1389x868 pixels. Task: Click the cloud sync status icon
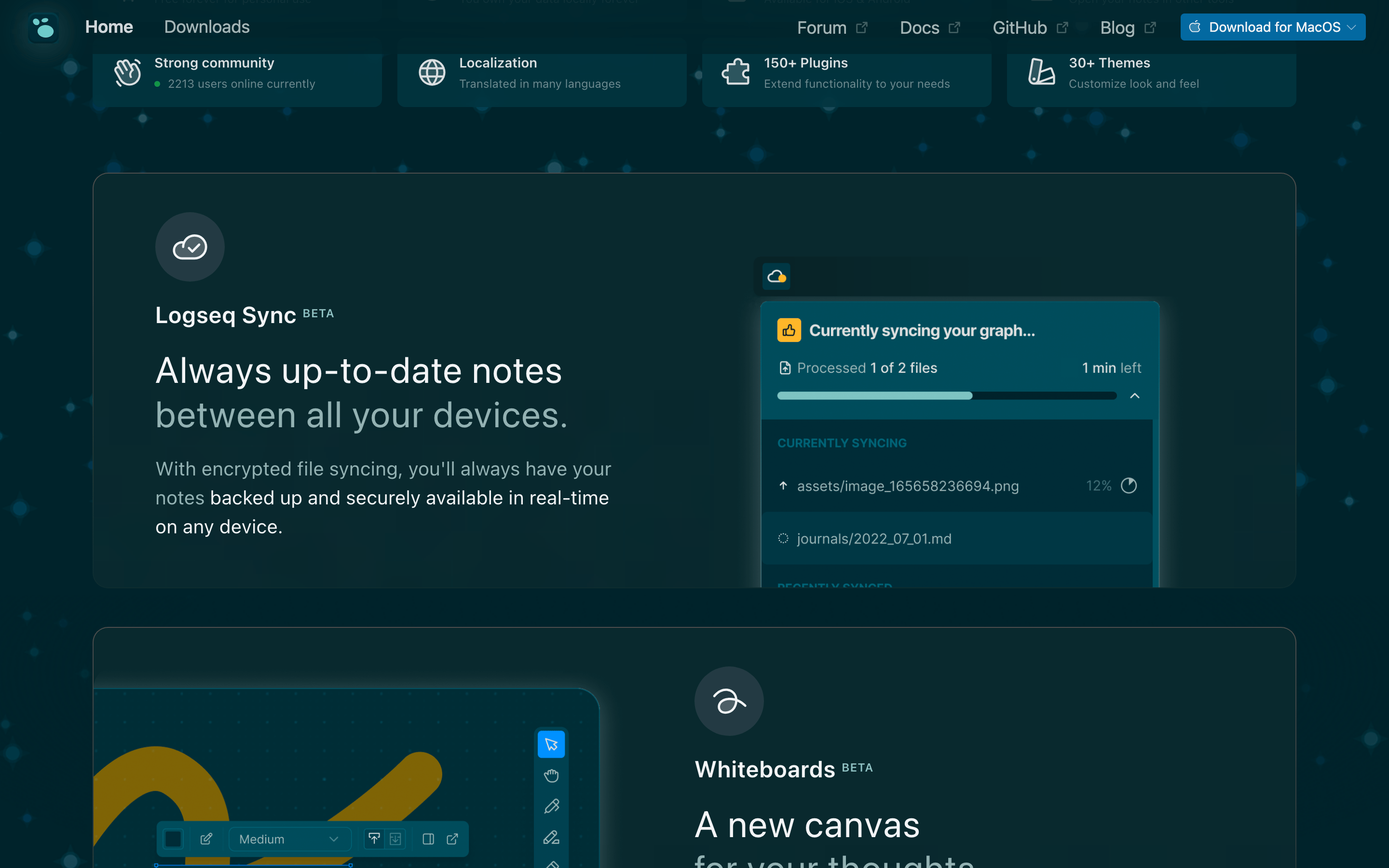click(x=776, y=277)
